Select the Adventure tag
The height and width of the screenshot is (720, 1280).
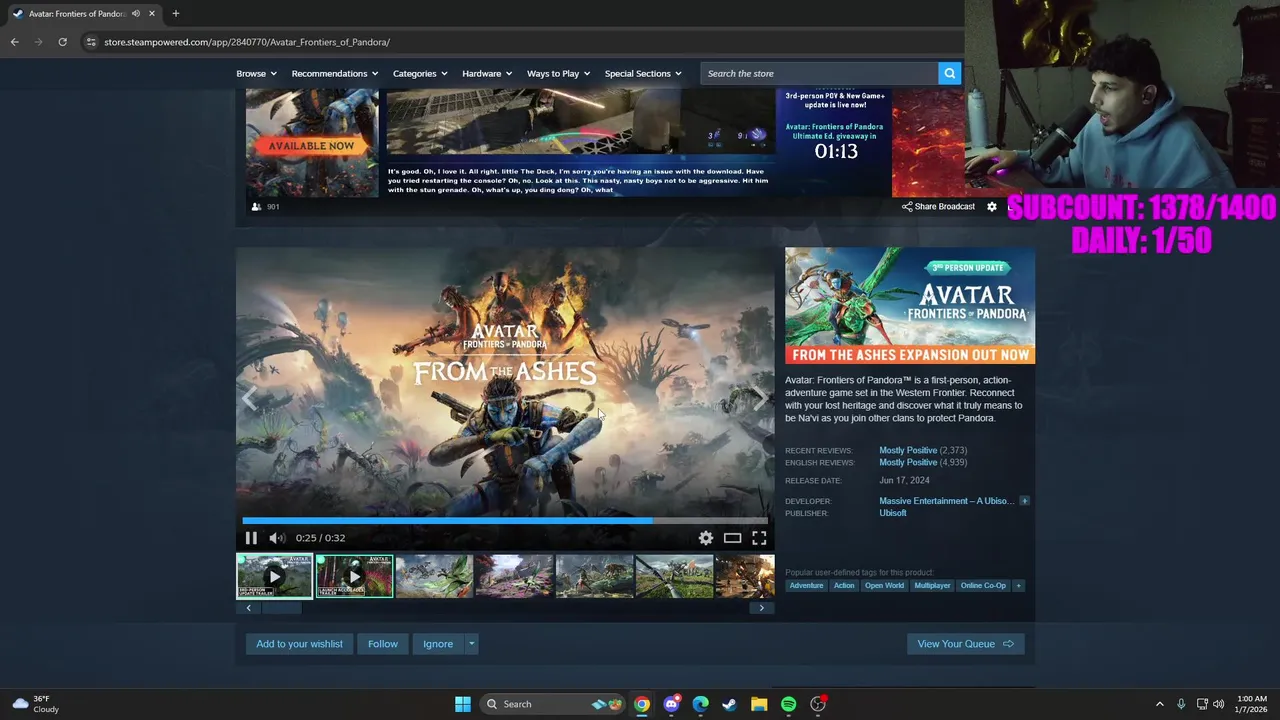pos(806,586)
